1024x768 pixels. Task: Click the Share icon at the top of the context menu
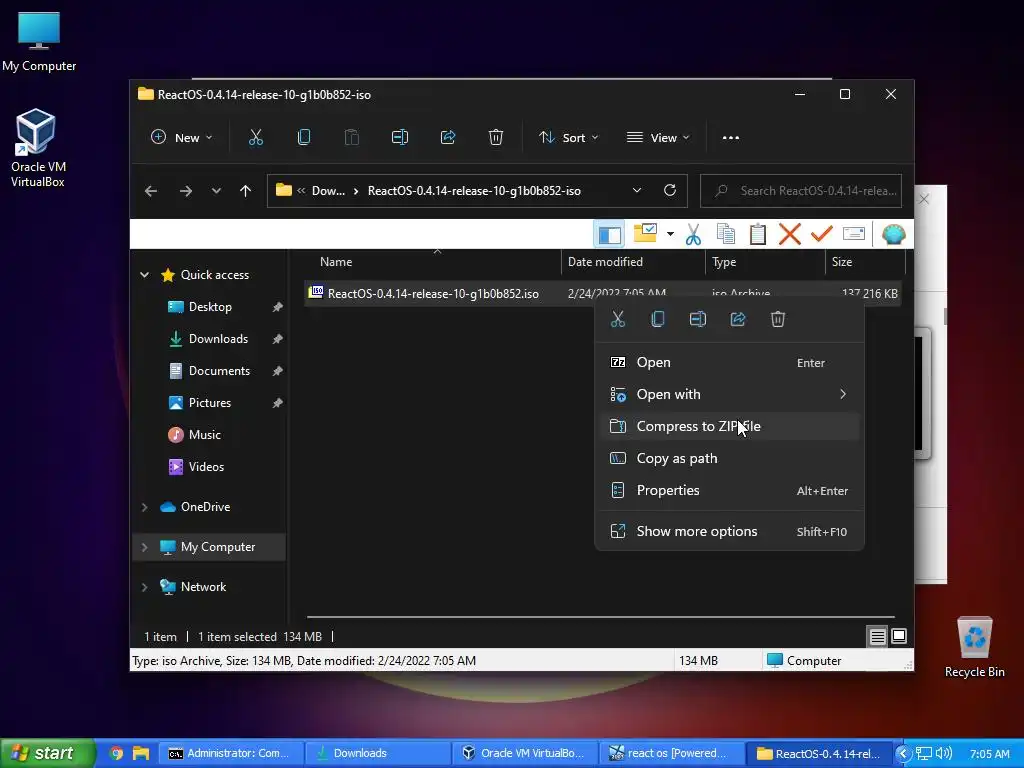pos(738,319)
